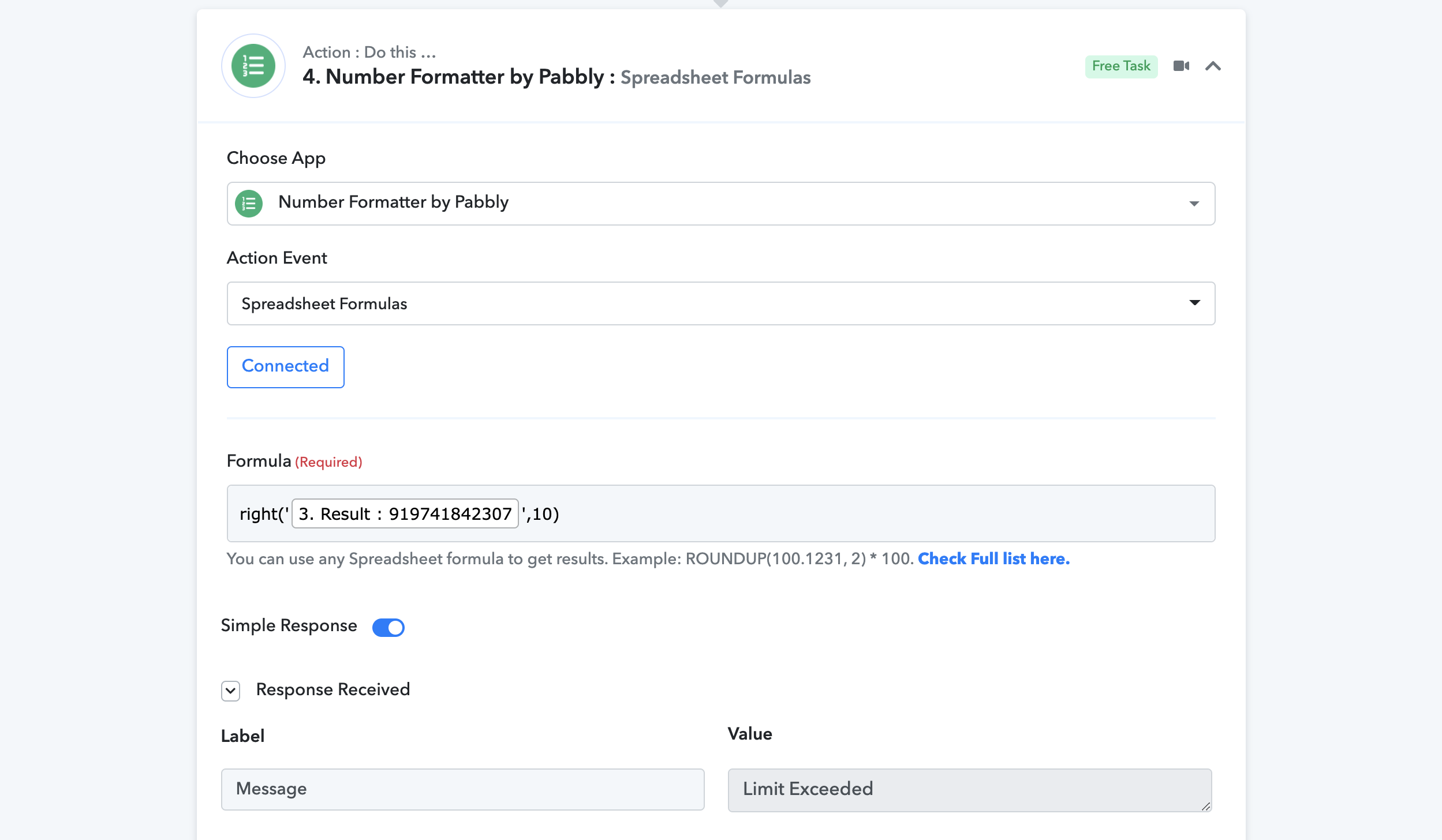
Task: Click the 'Spreadsheet Formulas' subtitle in the header
Action: coord(715,77)
